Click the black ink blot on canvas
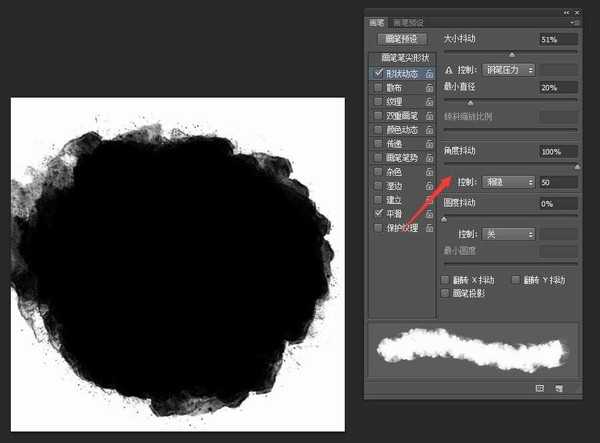The width and height of the screenshot is (600, 443). pos(172,272)
